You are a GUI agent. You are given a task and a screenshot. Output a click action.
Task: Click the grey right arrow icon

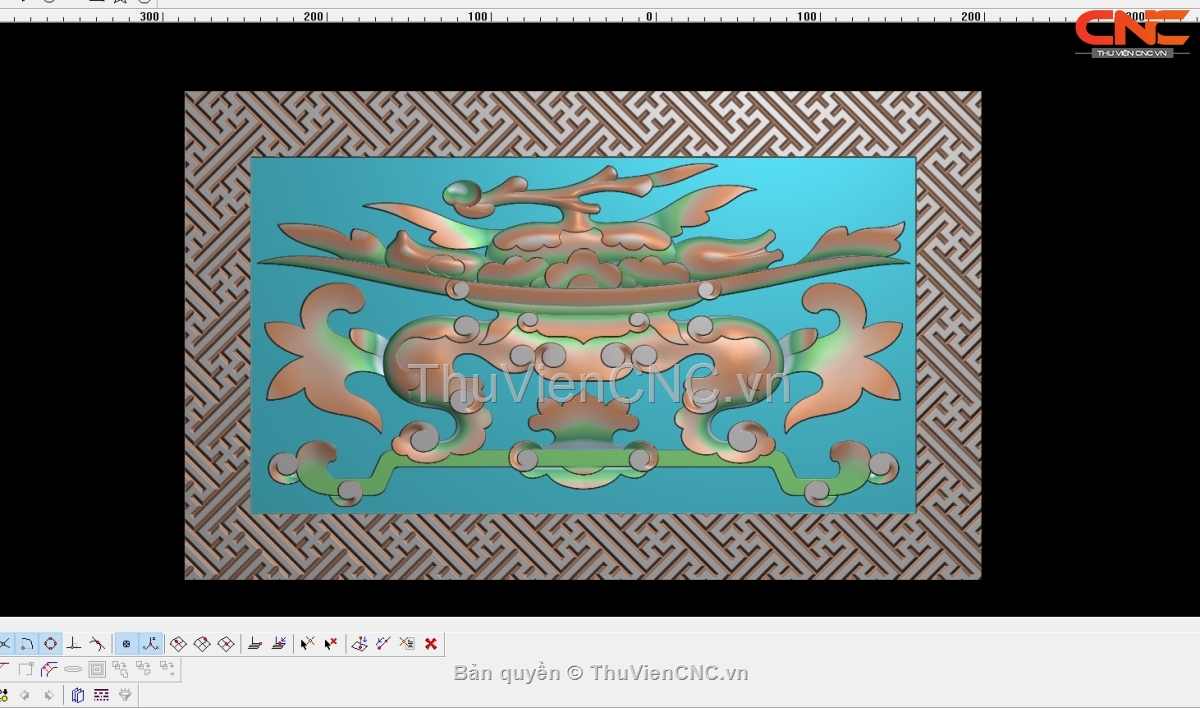(x=49, y=695)
